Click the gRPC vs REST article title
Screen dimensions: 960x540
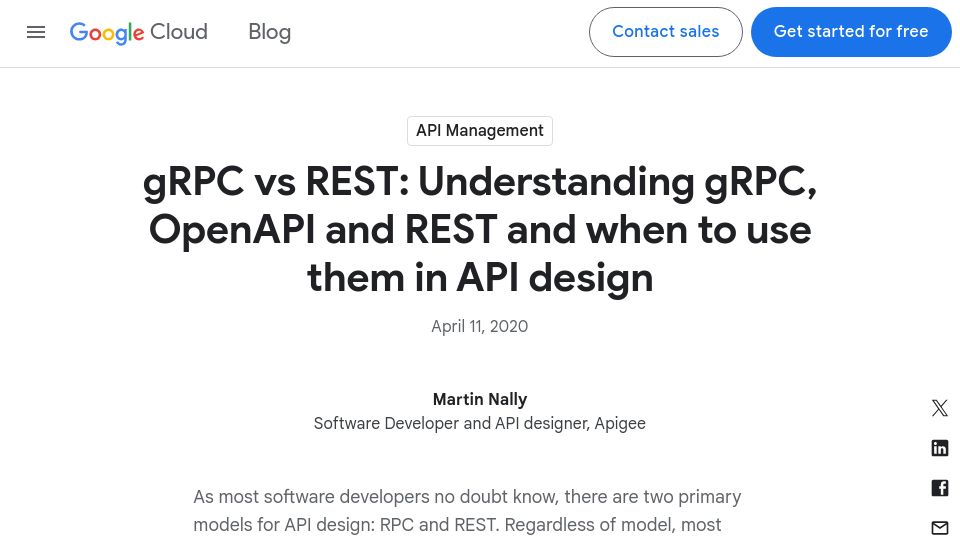(480, 230)
